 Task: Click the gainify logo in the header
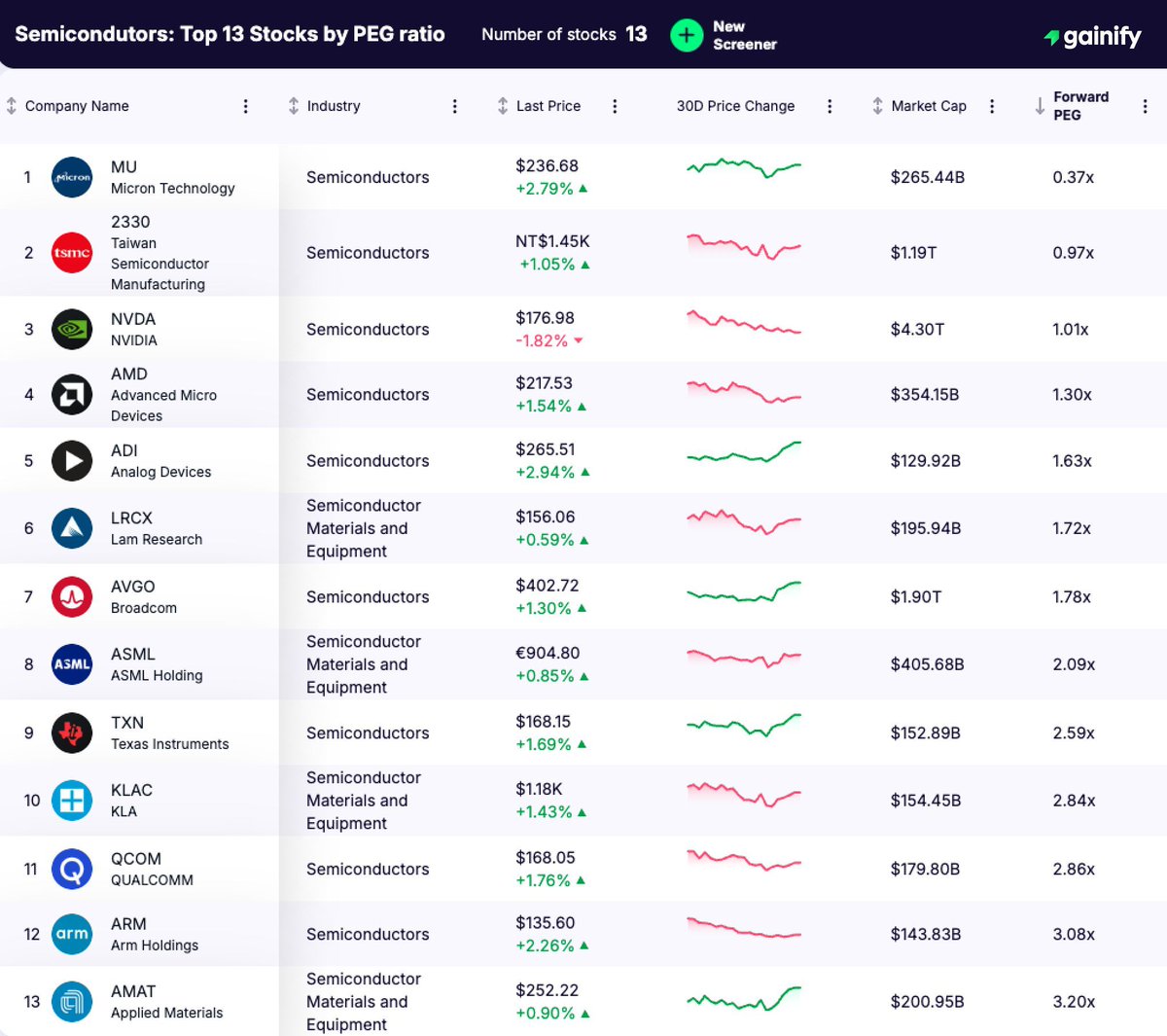tap(1092, 35)
